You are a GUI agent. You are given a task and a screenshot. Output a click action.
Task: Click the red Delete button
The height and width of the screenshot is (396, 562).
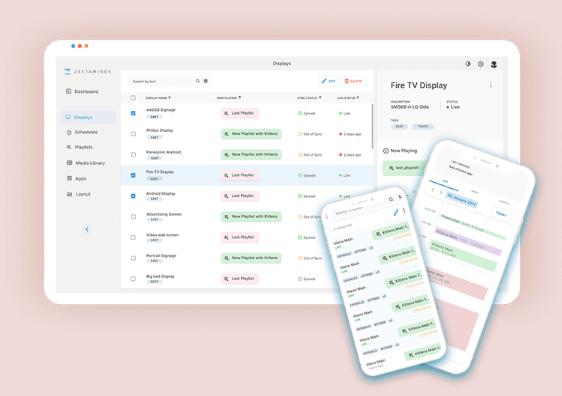353,81
